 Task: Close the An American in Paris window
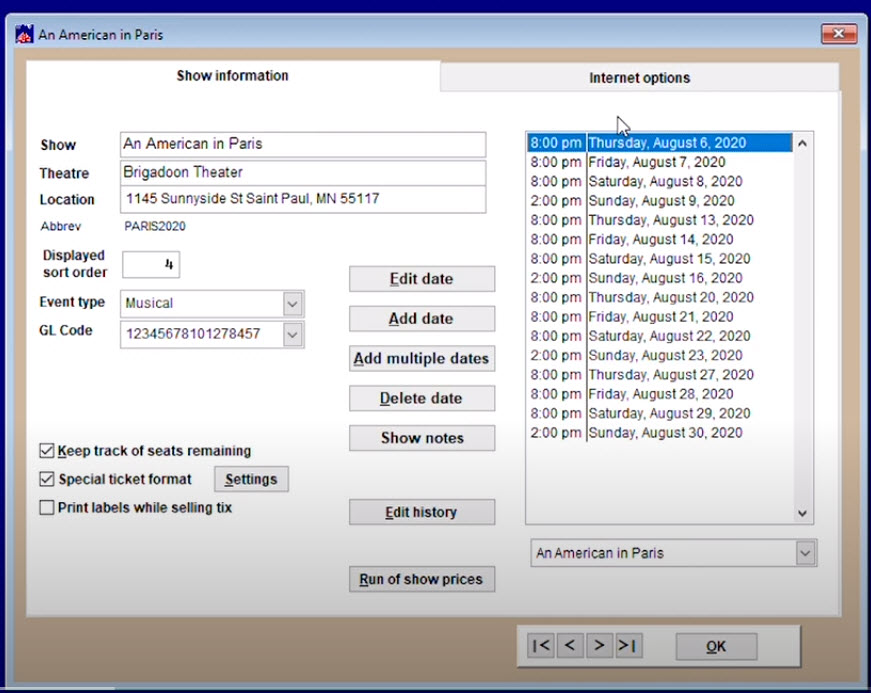pyautogui.click(x=839, y=34)
